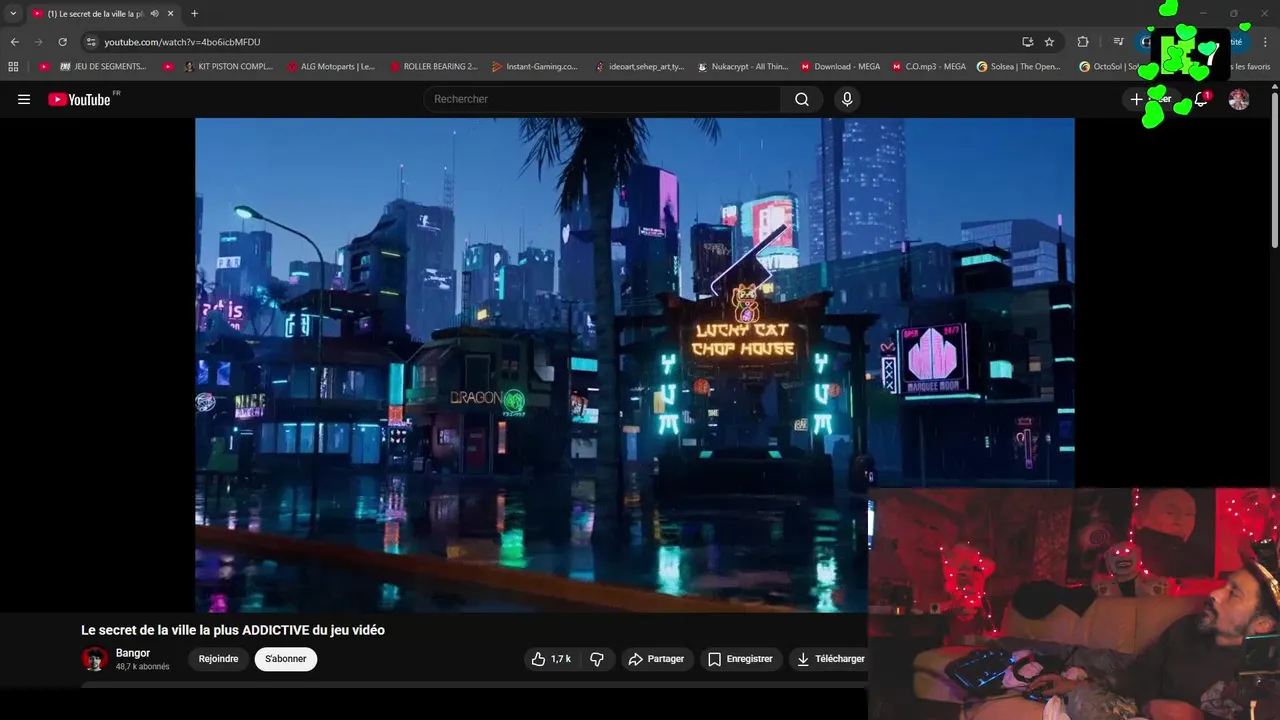Click the 48,7 k abonnés text
Screen dimensions: 1280x720
143,667
